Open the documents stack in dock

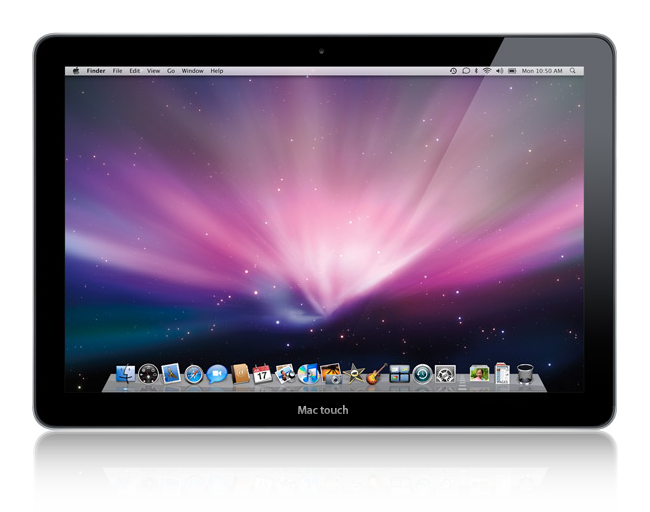pos(502,373)
